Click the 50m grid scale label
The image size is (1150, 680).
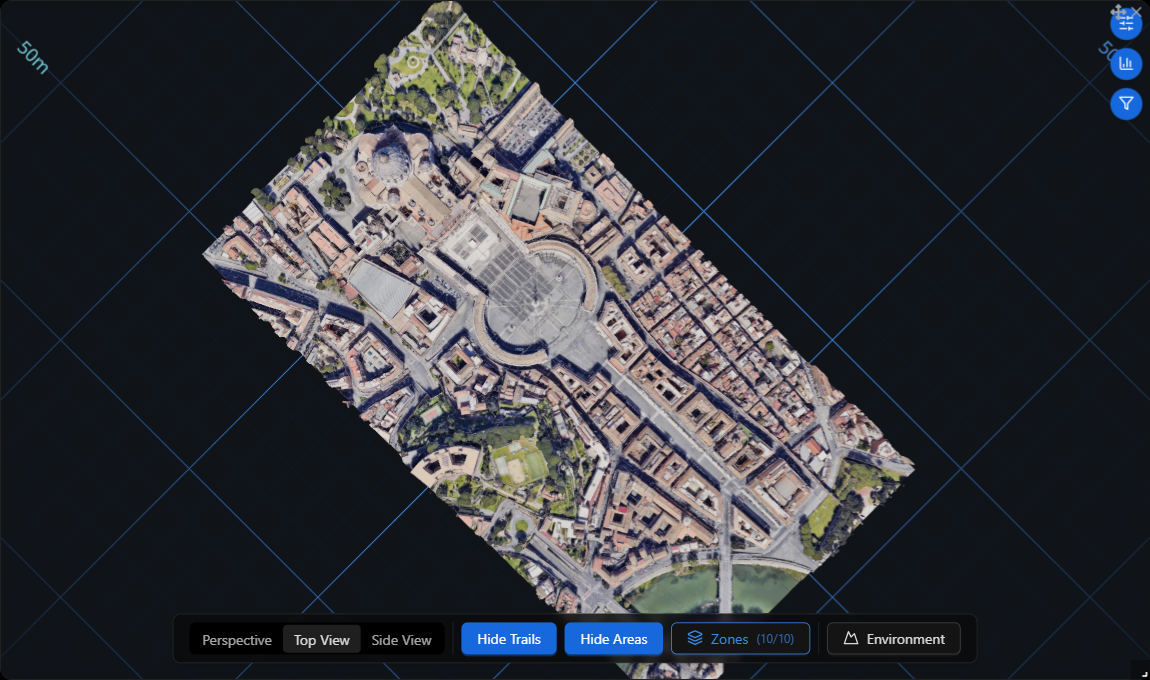[32, 58]
